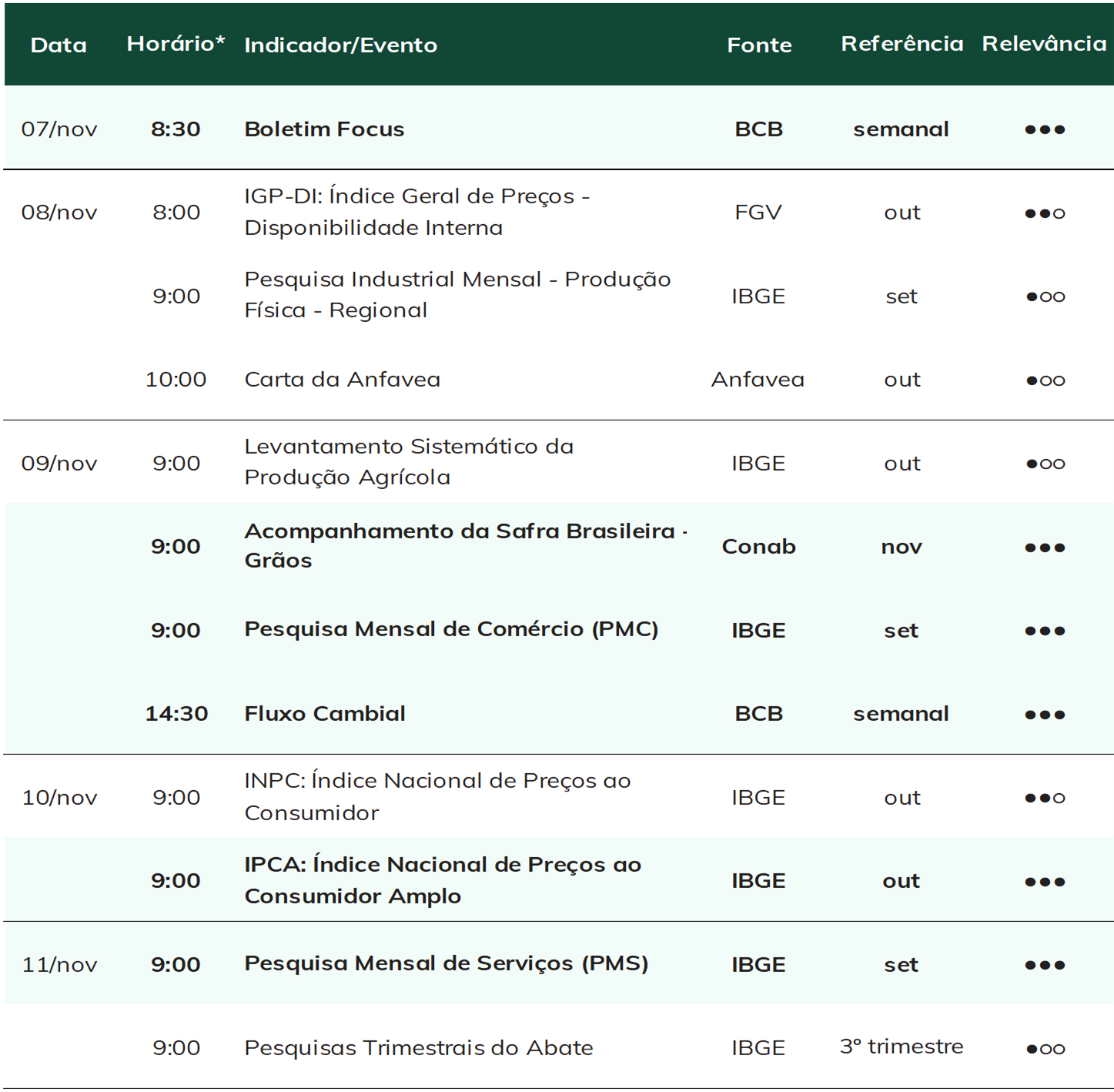Click the Fonte column header

tap(759, 45)
